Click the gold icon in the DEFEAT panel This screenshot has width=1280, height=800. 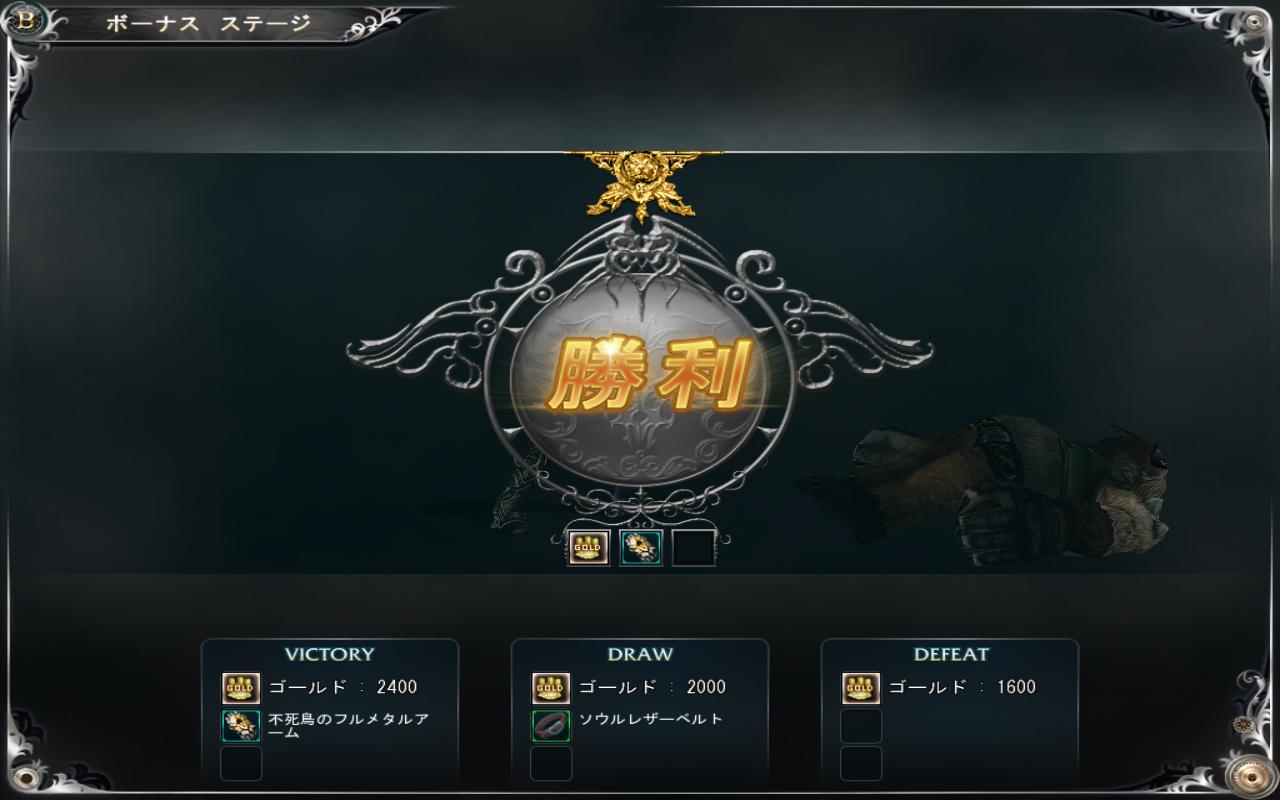click(x=861, y=688)
